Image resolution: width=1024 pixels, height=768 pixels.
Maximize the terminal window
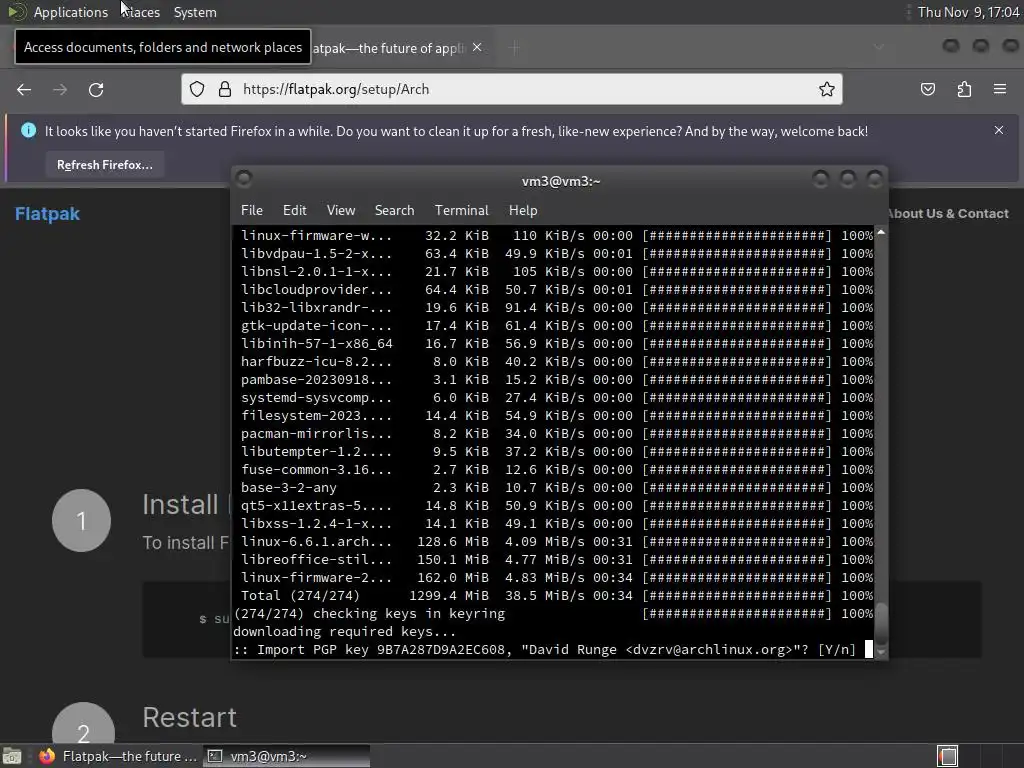(848, 178)
